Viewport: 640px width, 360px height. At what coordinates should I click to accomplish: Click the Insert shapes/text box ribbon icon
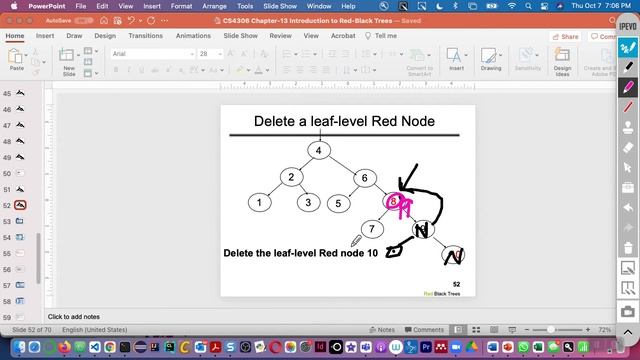tap(453, 55)
